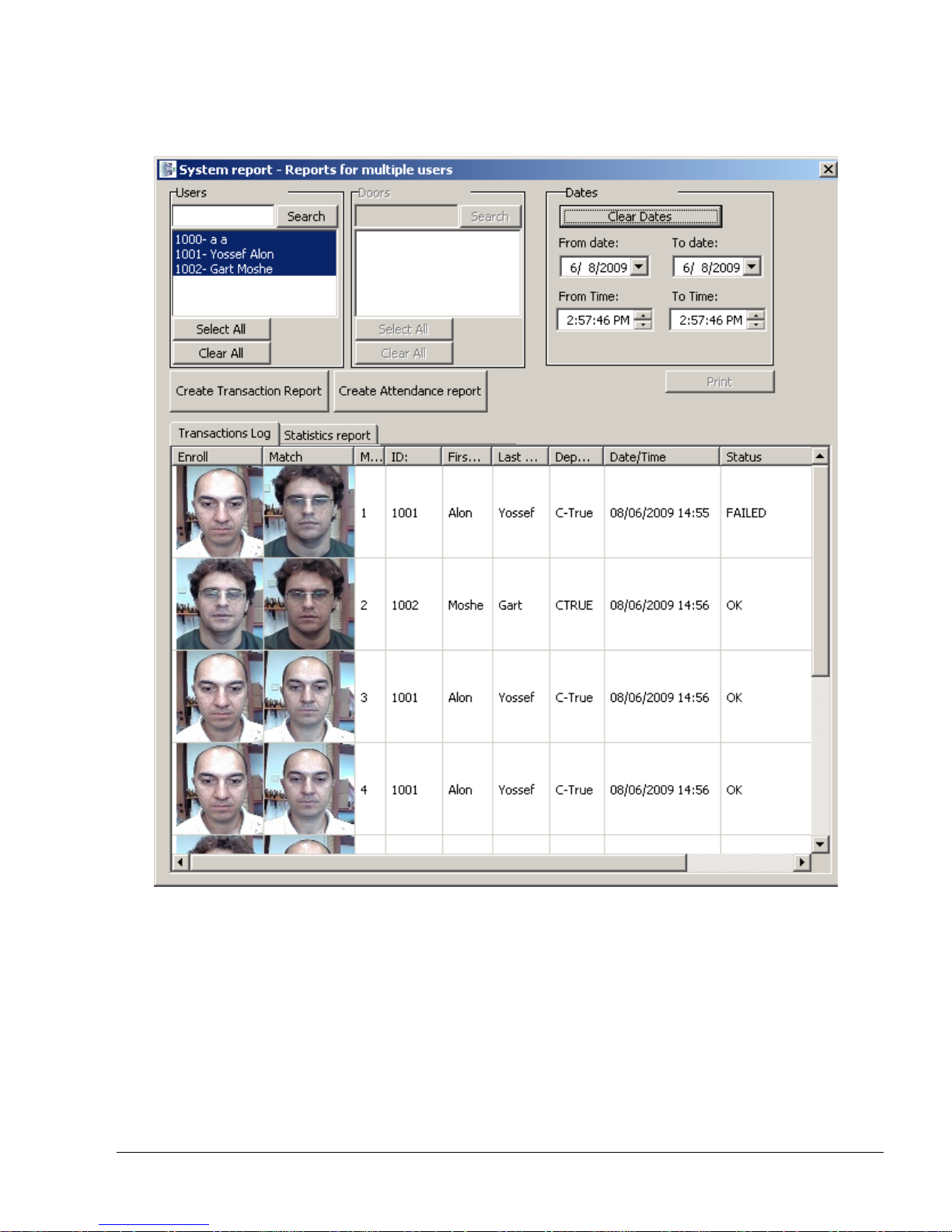Click the Dep... column header

coord(577,456)
